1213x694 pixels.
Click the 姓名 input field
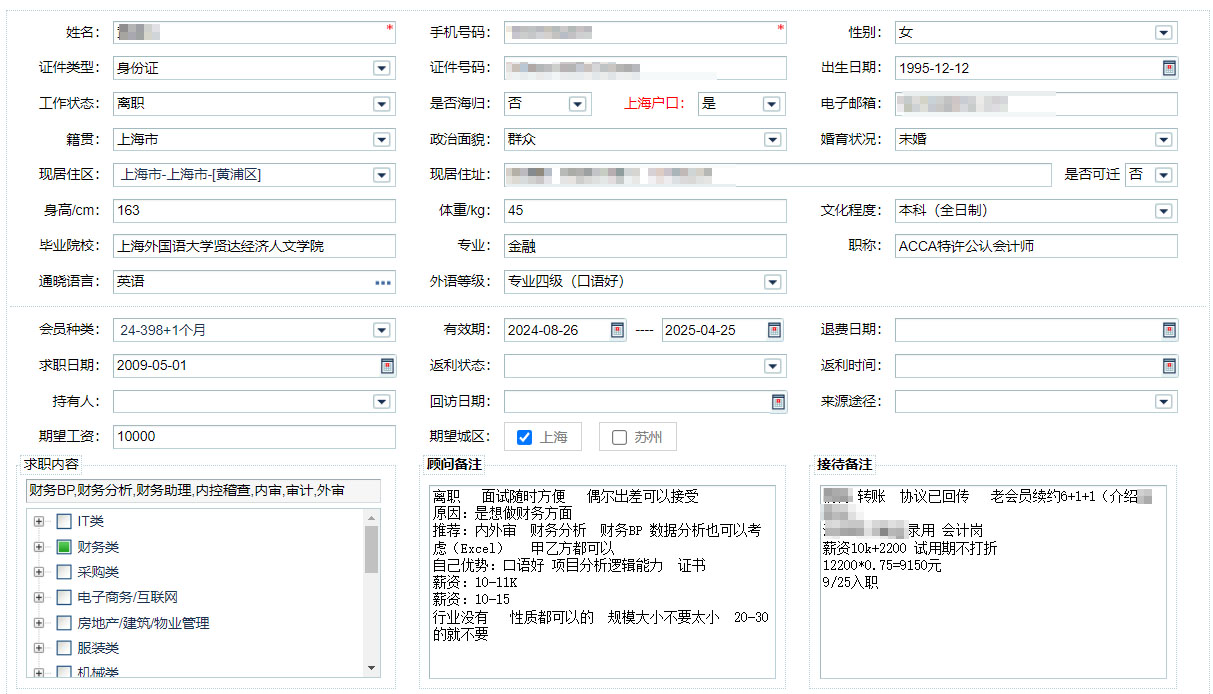click(x=254, y=32)
